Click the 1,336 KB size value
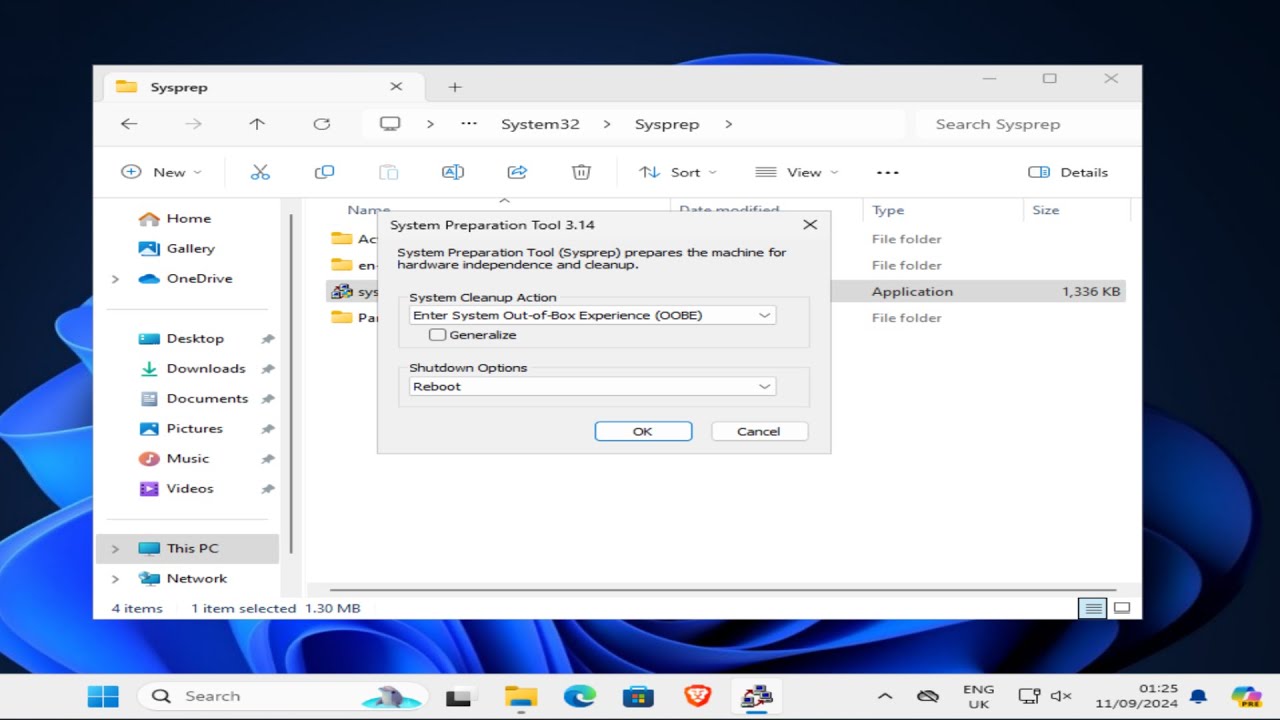This screenshot has height=720, width=1280. [1091, 291]
